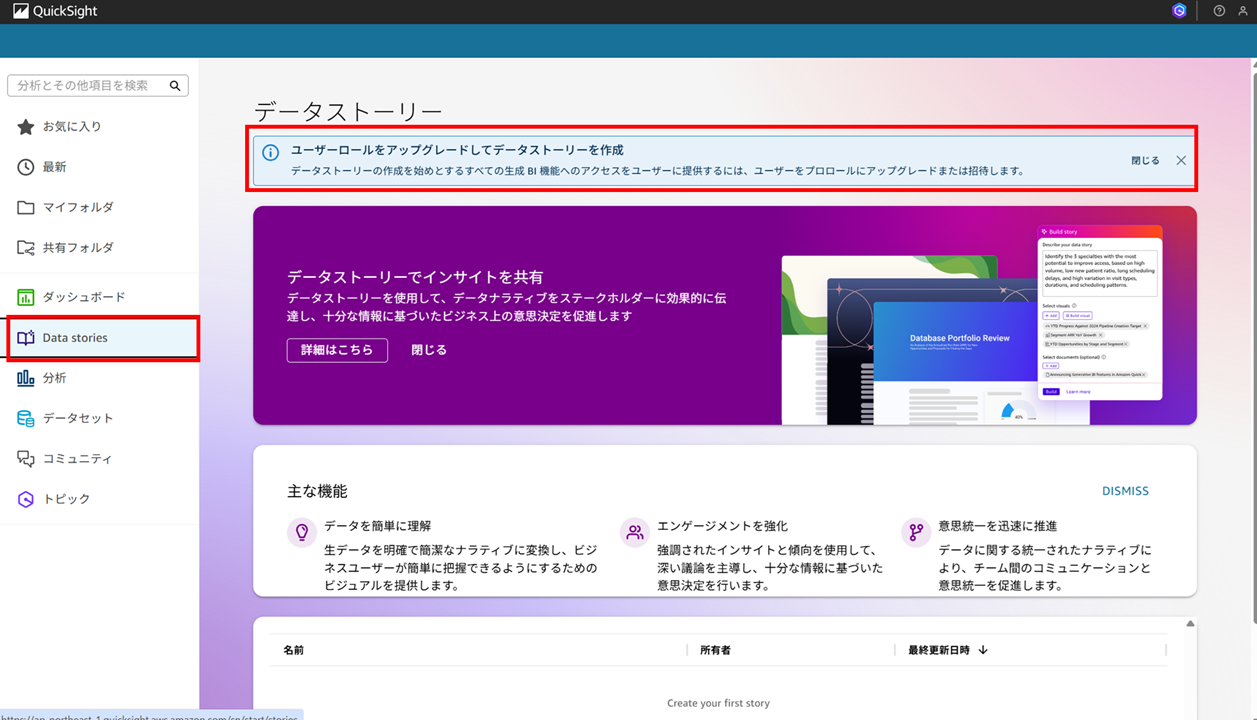Click the 所有者 column header
1257x720 pixels.
tap(715, 650)
